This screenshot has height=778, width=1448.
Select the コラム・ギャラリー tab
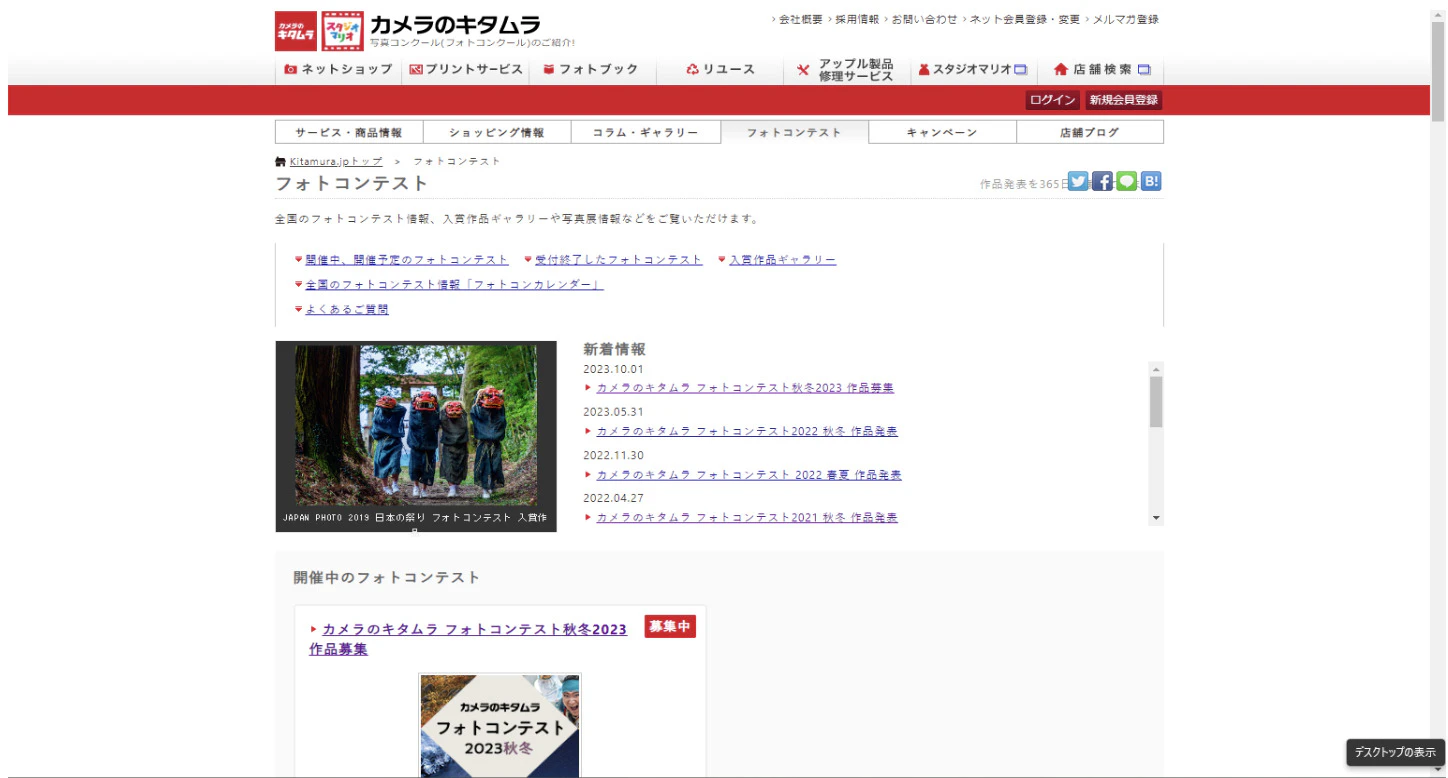pyautogui.click(x=645, y=132)
